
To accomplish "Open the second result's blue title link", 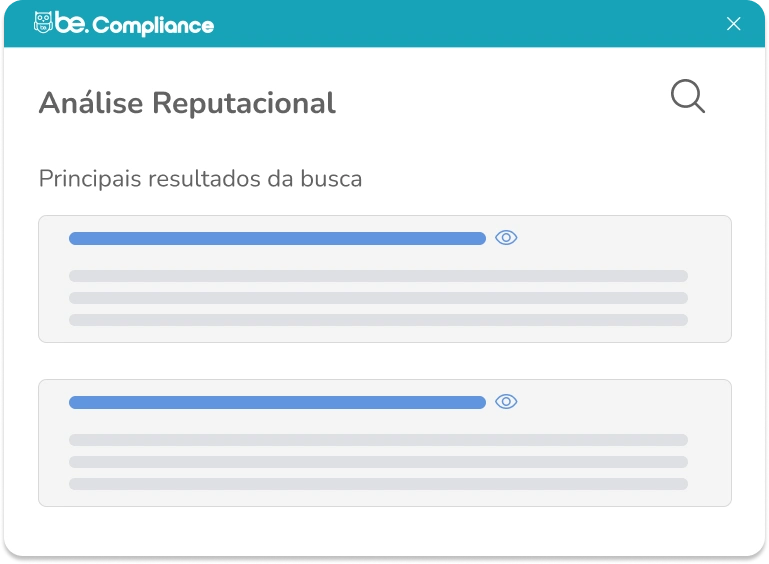I will click(277, 402).
